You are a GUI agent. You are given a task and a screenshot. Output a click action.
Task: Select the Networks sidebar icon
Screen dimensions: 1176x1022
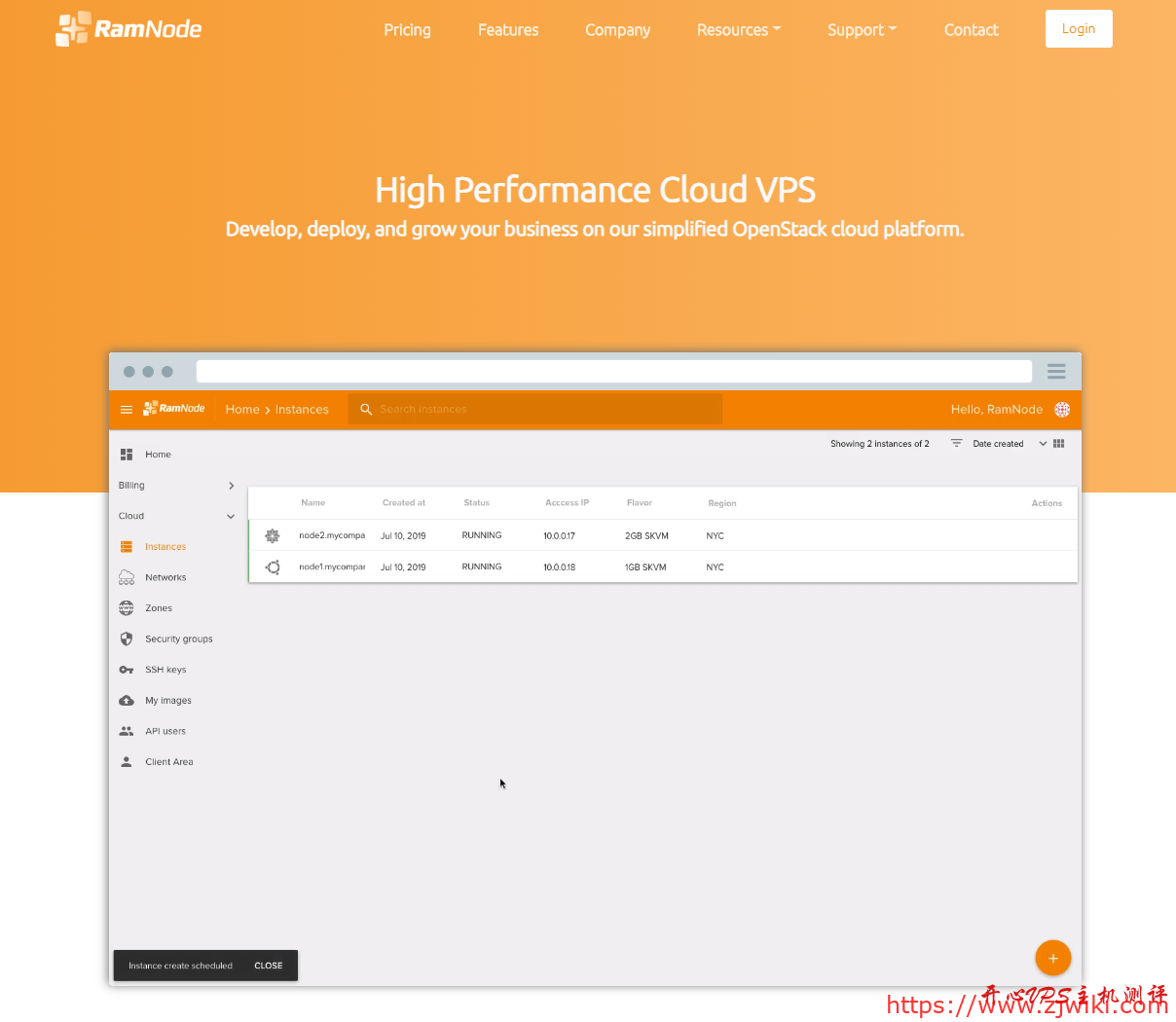click(x=127, y=578)
